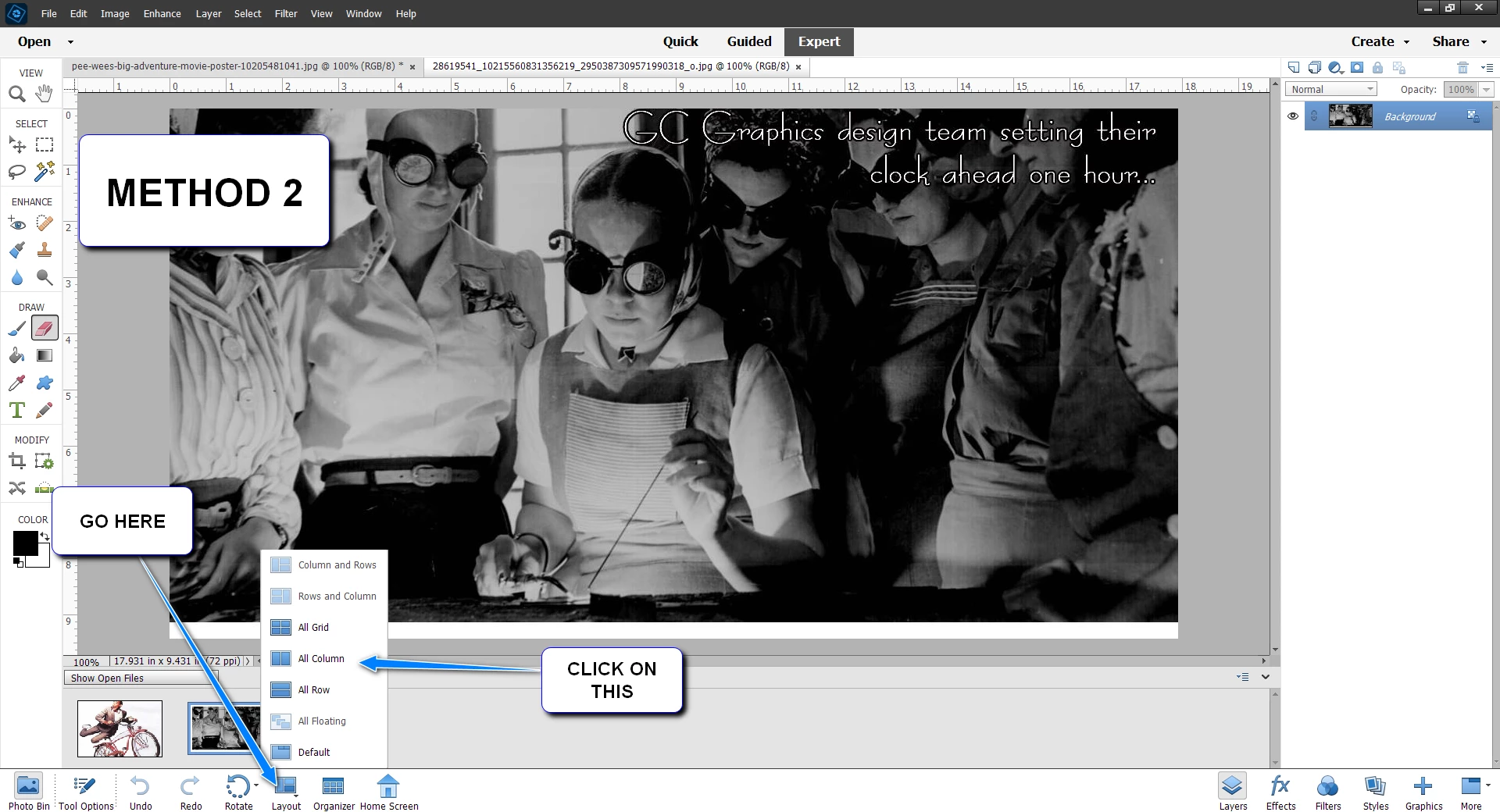Toggle the Photo Bin panel
Viewport: 1500px width, 812px height.
28,792
